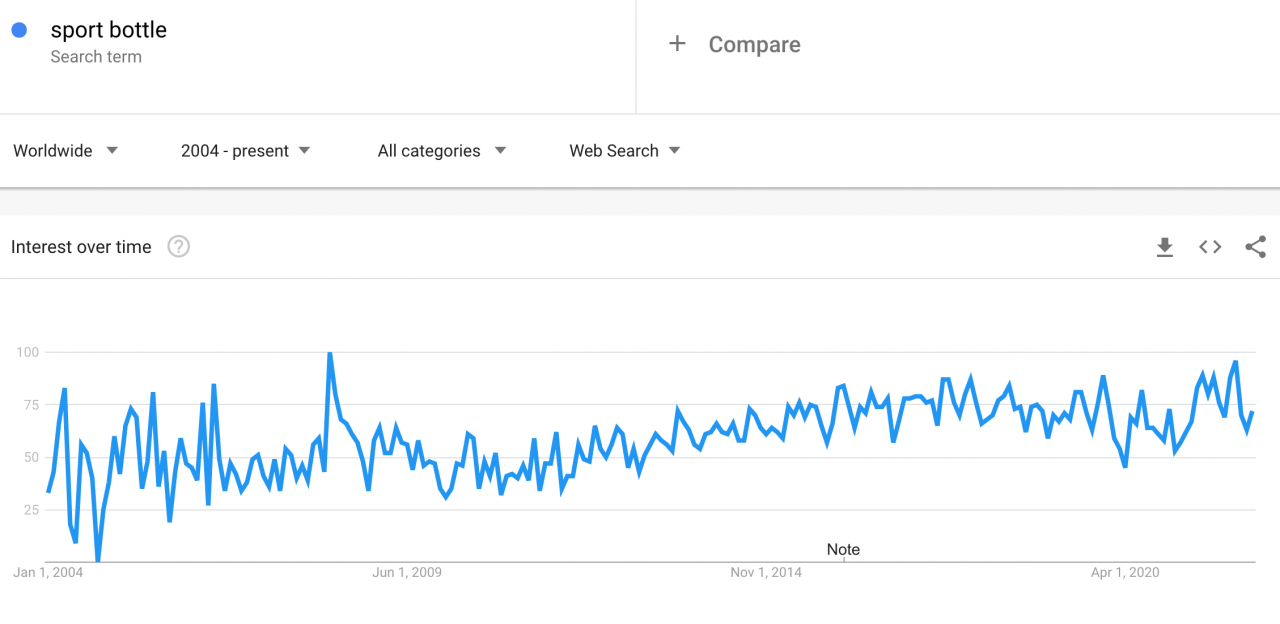Click the Jan 1, 2004 axis label

tap(48, 572)
